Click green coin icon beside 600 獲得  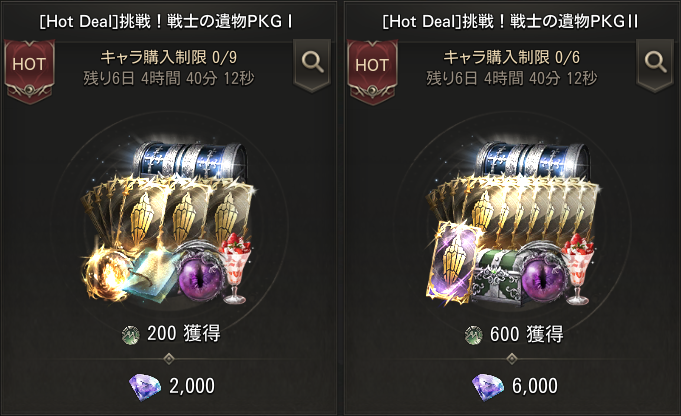click(x=473, y=334)
